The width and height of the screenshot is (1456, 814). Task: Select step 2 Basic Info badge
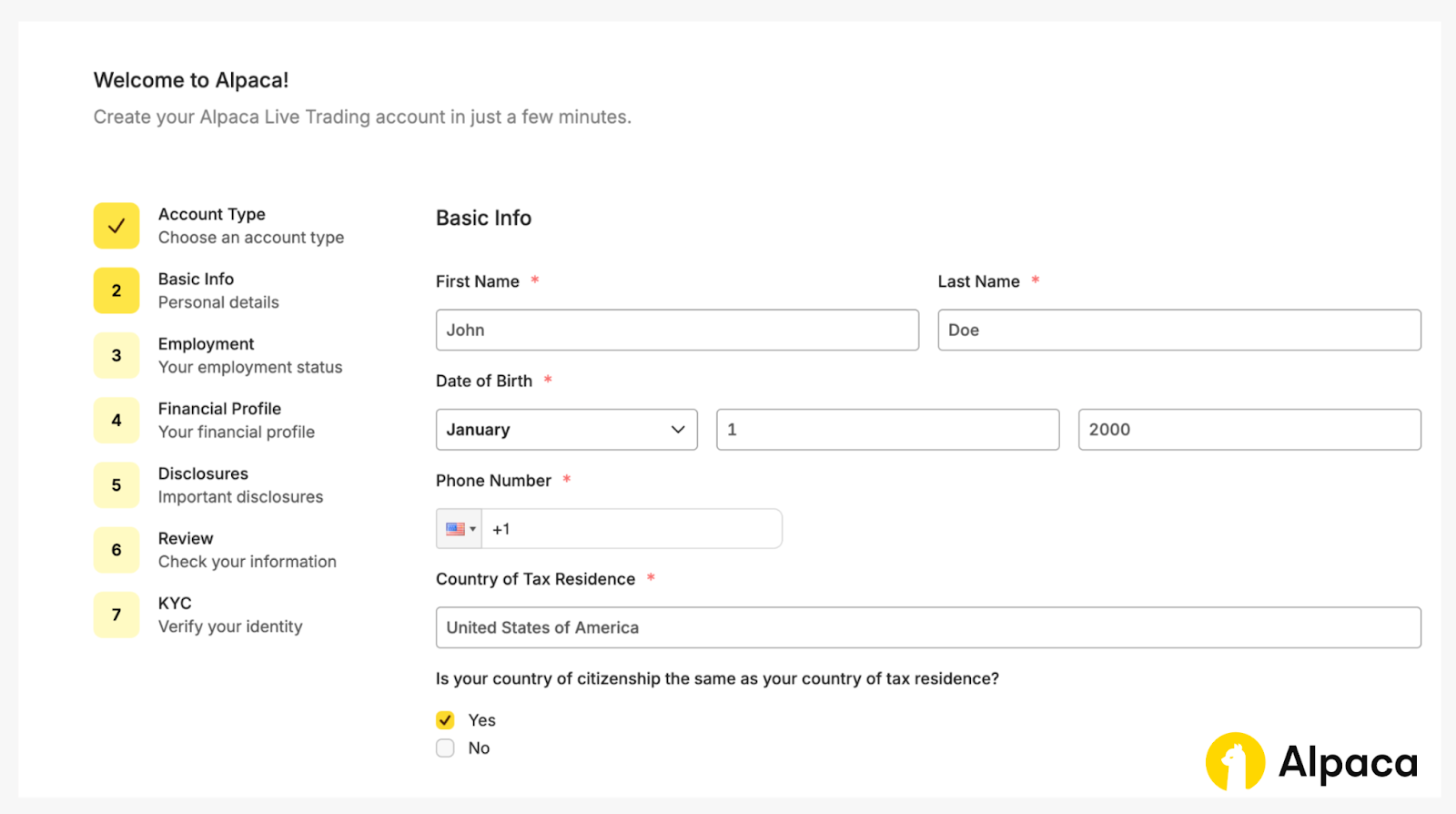[x=116, y=290]
